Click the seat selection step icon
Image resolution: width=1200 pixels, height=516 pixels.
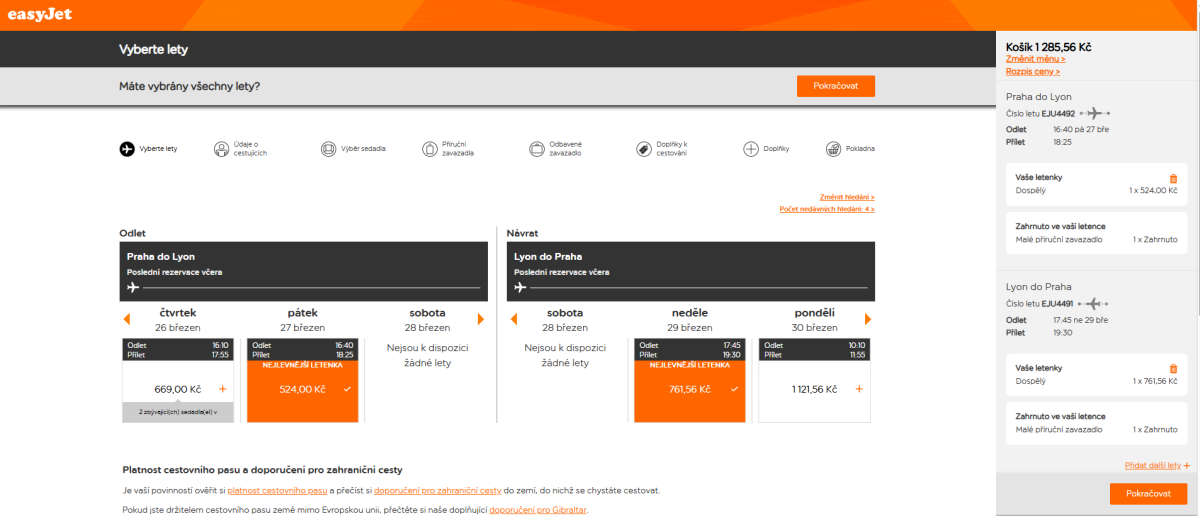pyautogui.click(x=328, y=149)
